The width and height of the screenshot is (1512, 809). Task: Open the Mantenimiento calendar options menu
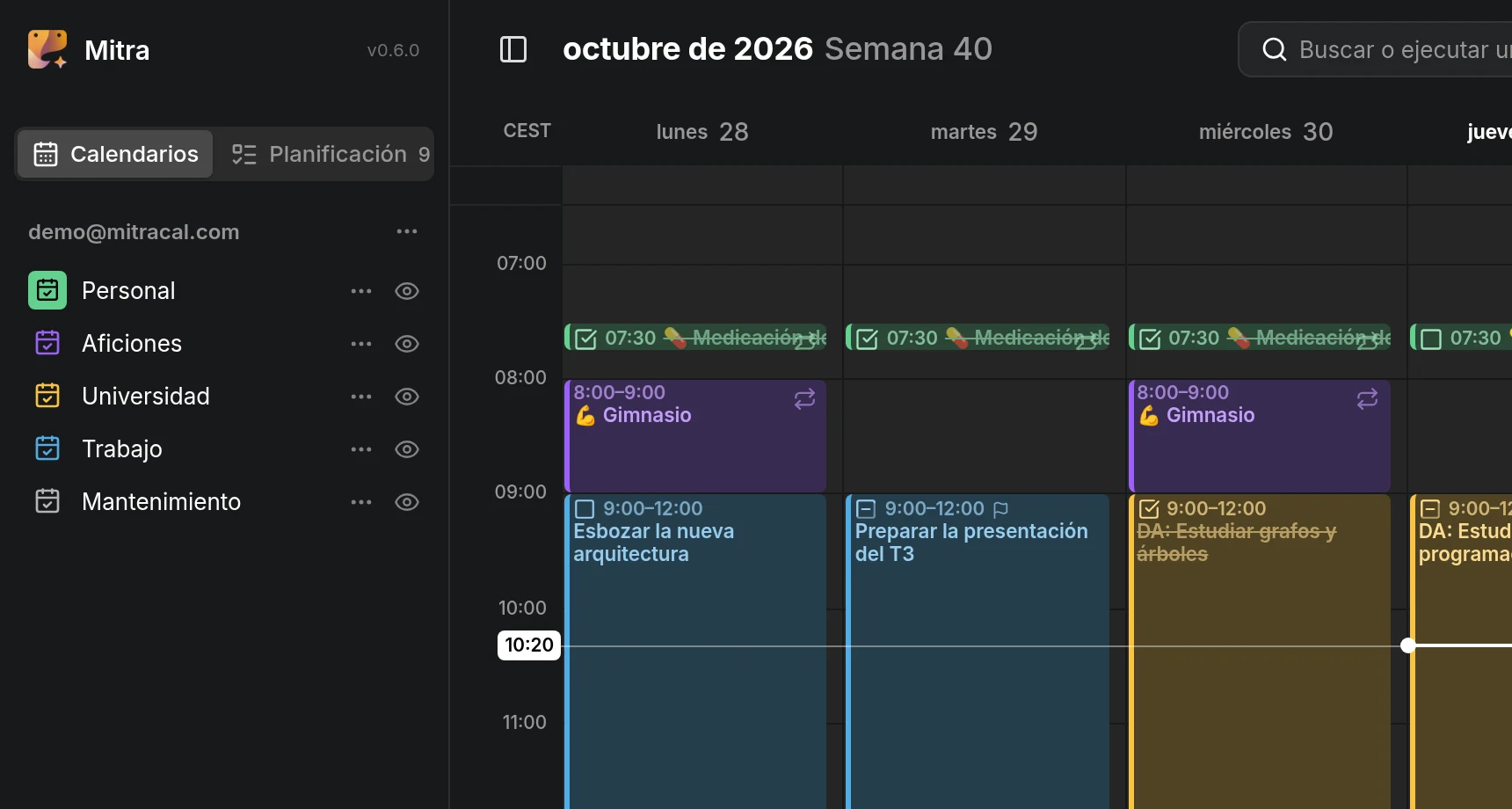[x=361, y=502]
